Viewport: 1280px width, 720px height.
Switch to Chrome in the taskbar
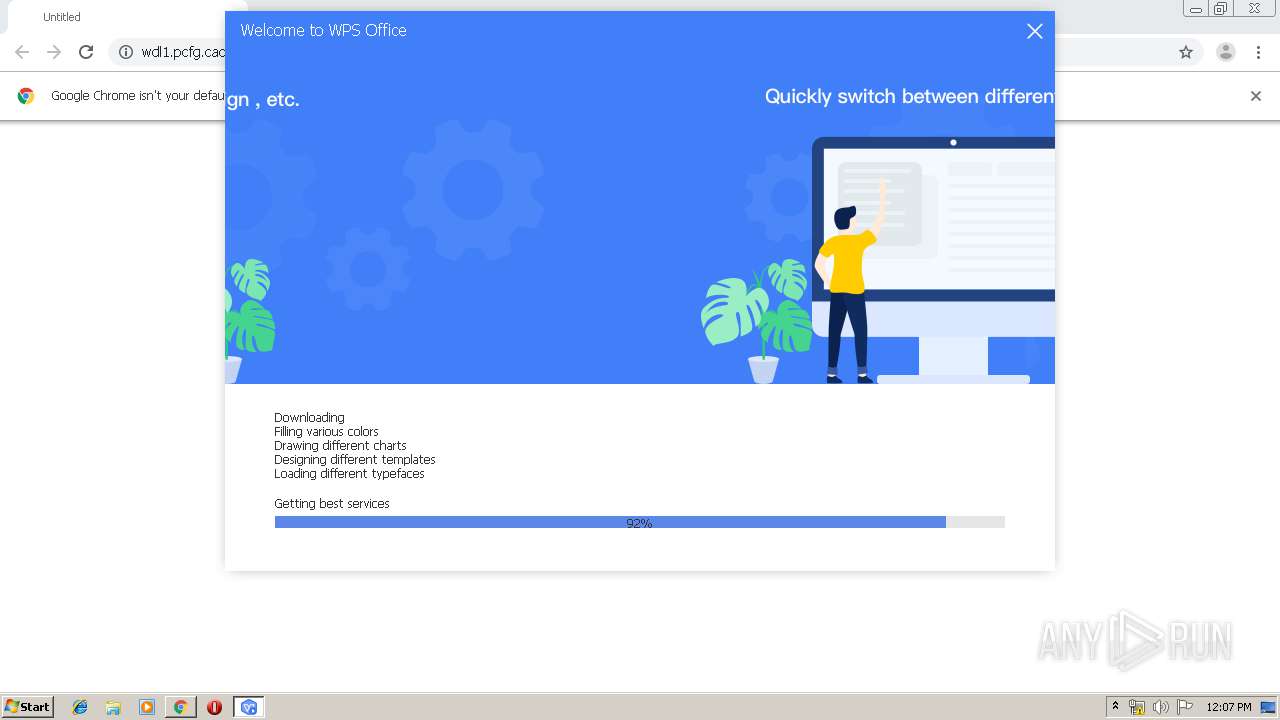[x=180, y=707]
